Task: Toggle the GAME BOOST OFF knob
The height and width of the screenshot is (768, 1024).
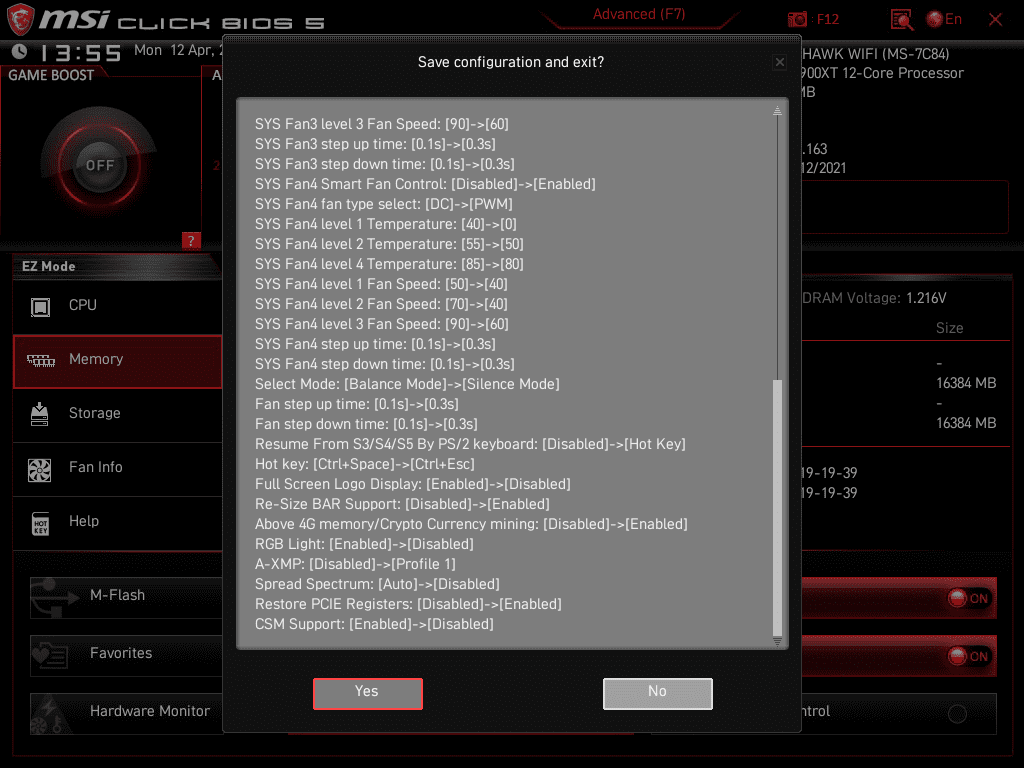Action: click(100, 165)
